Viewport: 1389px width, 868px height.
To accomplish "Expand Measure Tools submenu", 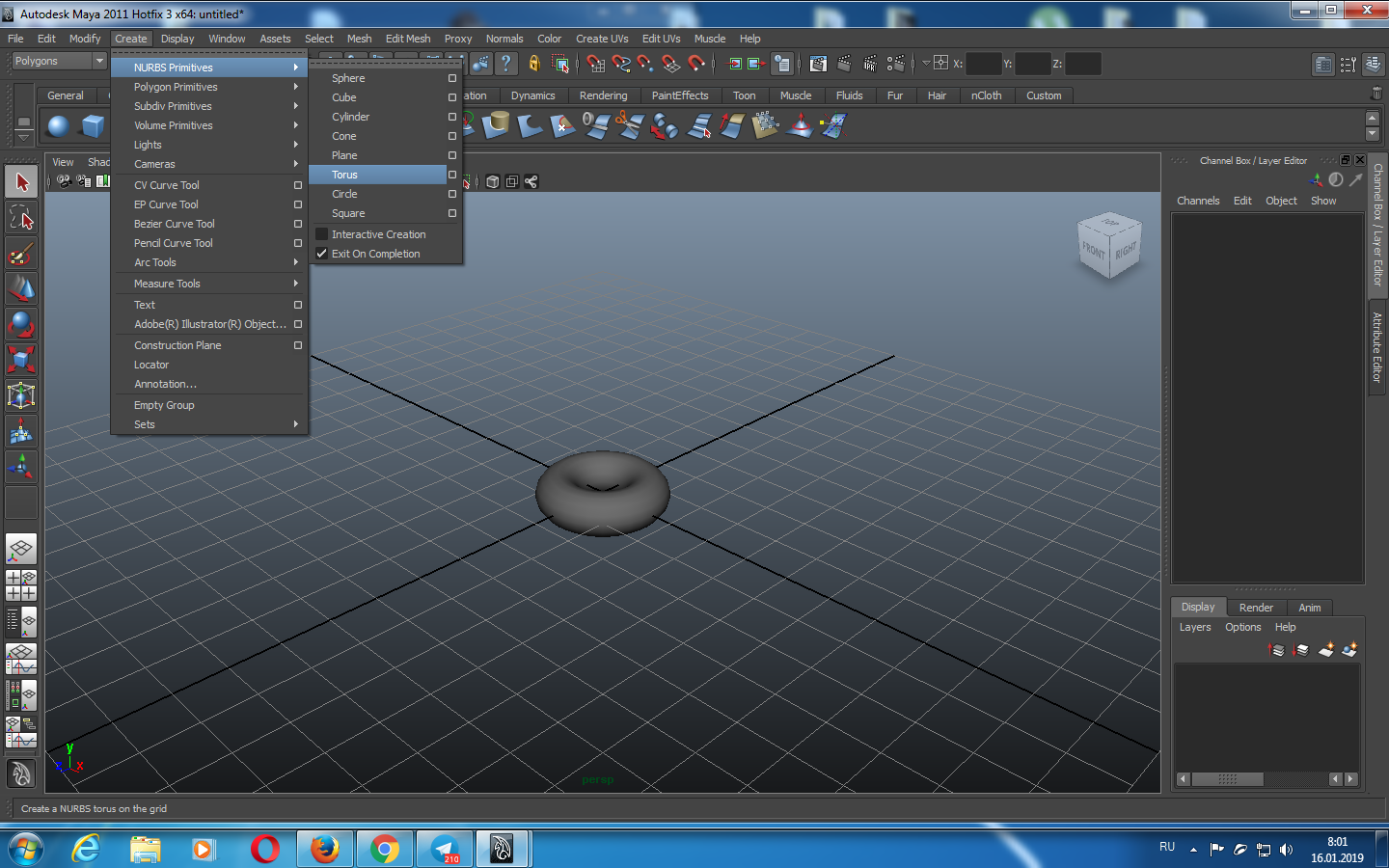I will [209, 284].
